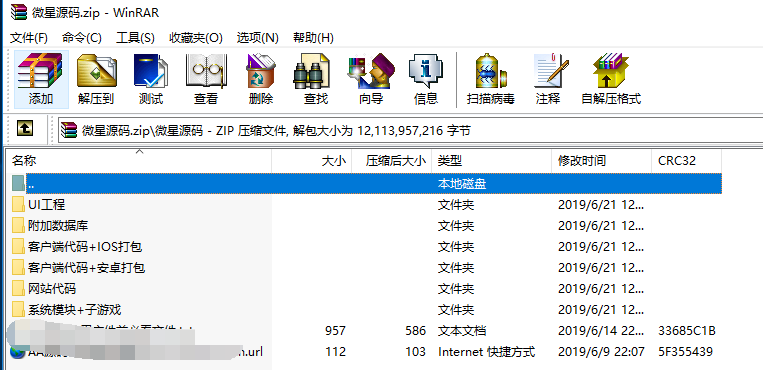Sort by the 类型 column header

pos(491,161)
